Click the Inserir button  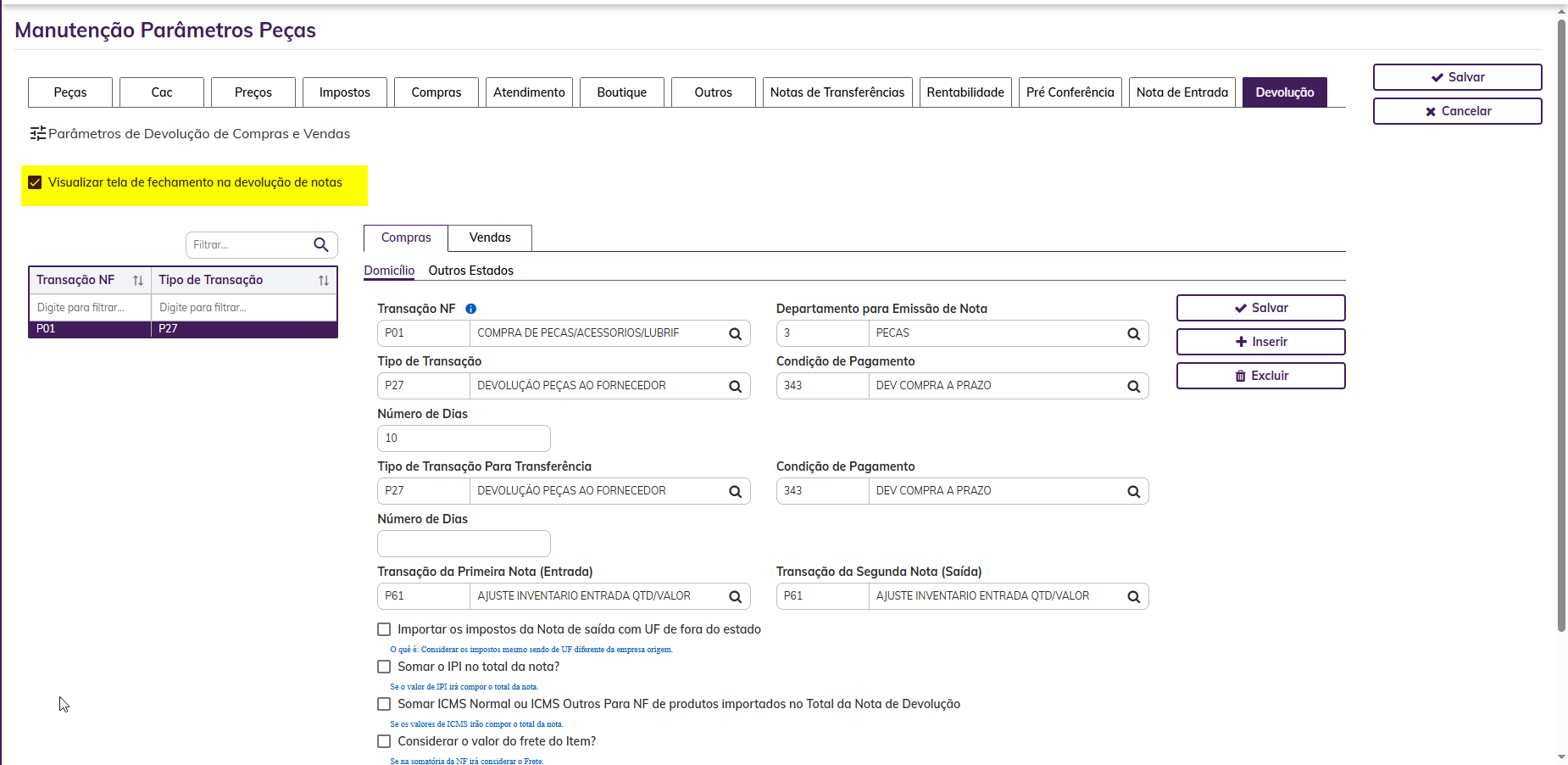point(1260,342)
